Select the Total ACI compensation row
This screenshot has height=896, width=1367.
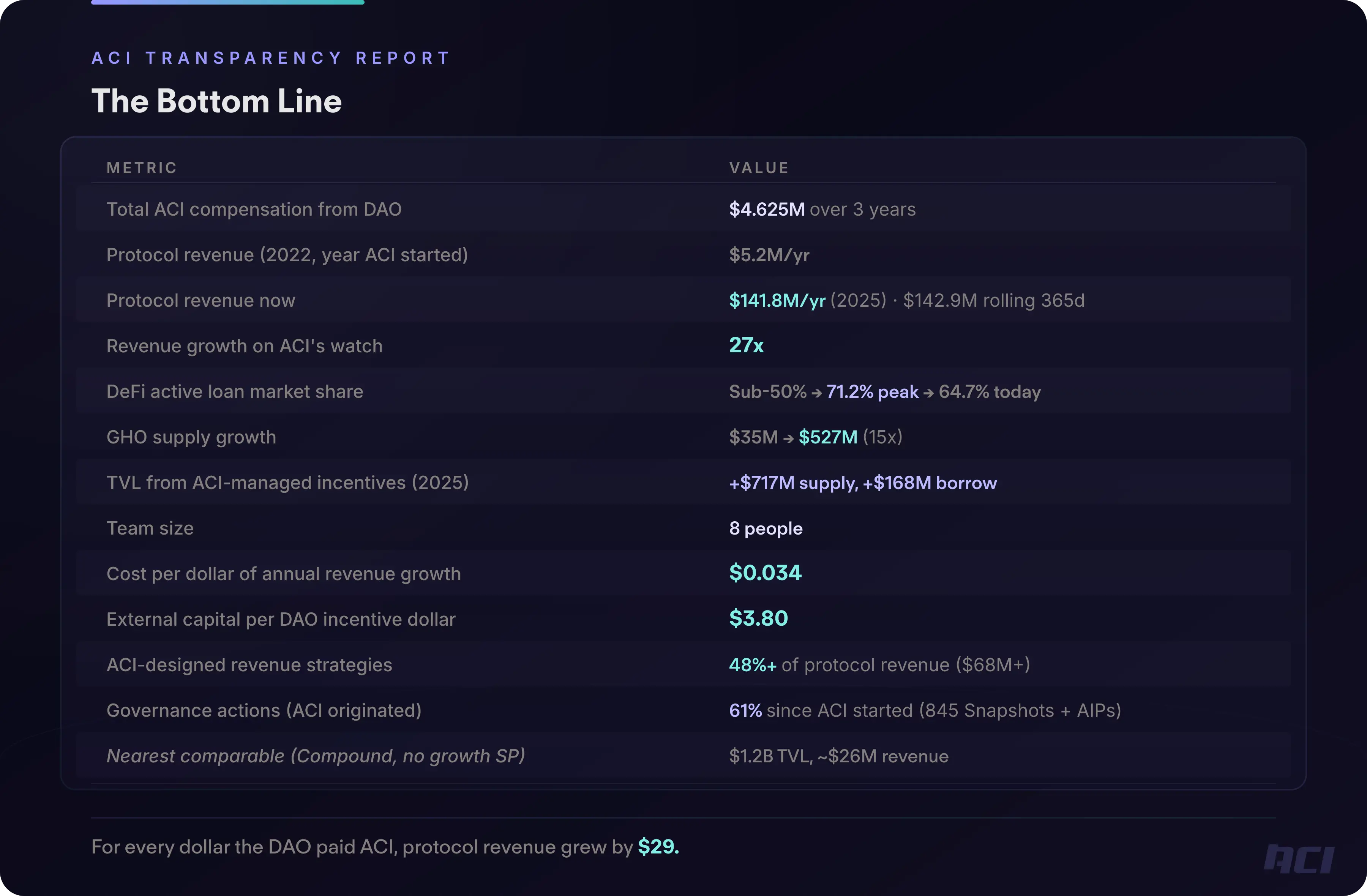[254, 209]
